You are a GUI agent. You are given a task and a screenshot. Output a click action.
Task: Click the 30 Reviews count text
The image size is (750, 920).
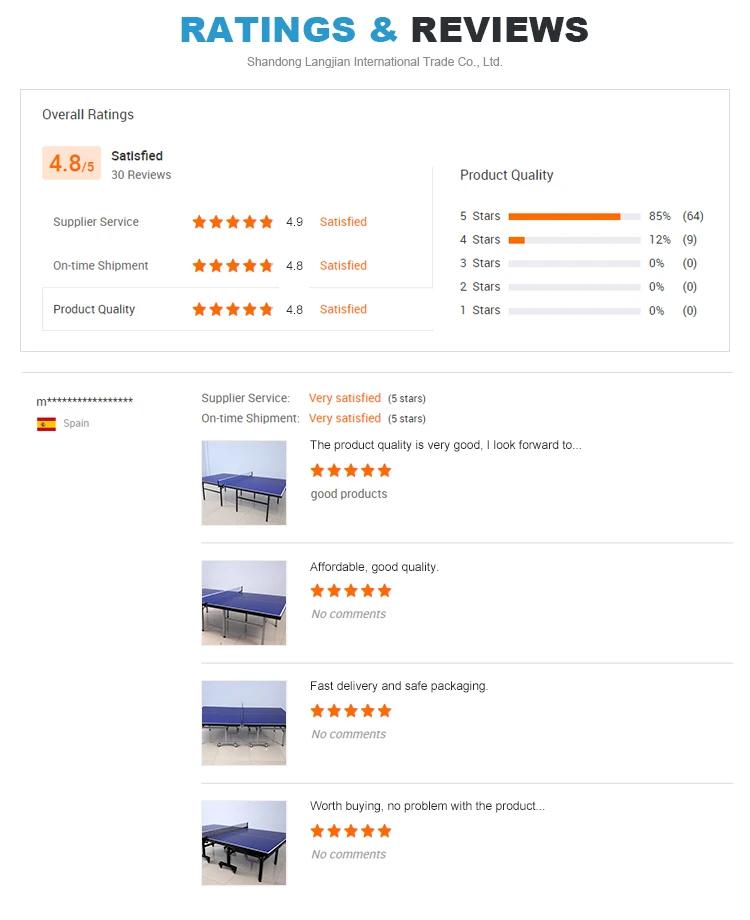click(141, 175)
